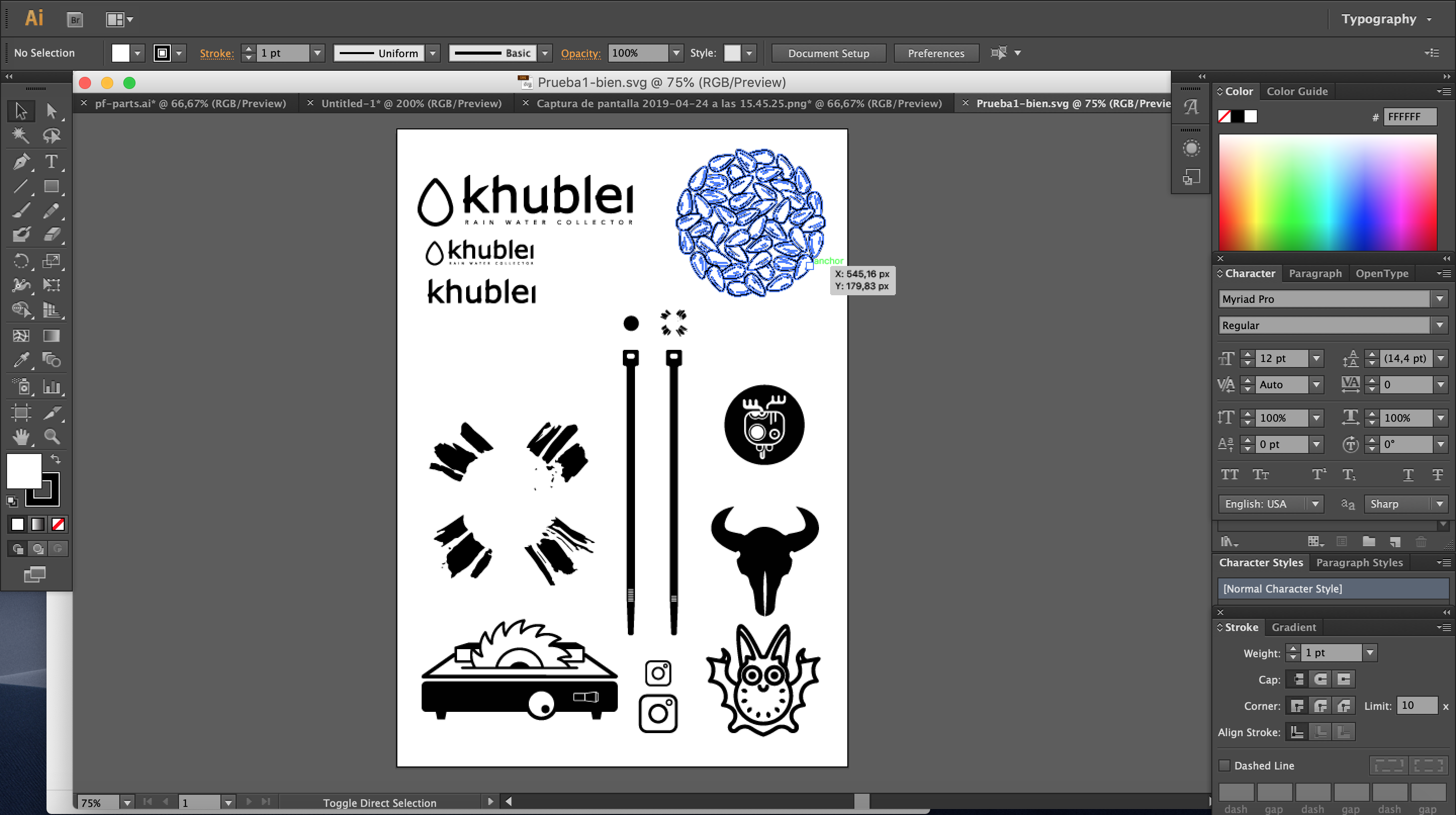
Task: Toggle All Caps text formatting
Action: point(1230,475)
